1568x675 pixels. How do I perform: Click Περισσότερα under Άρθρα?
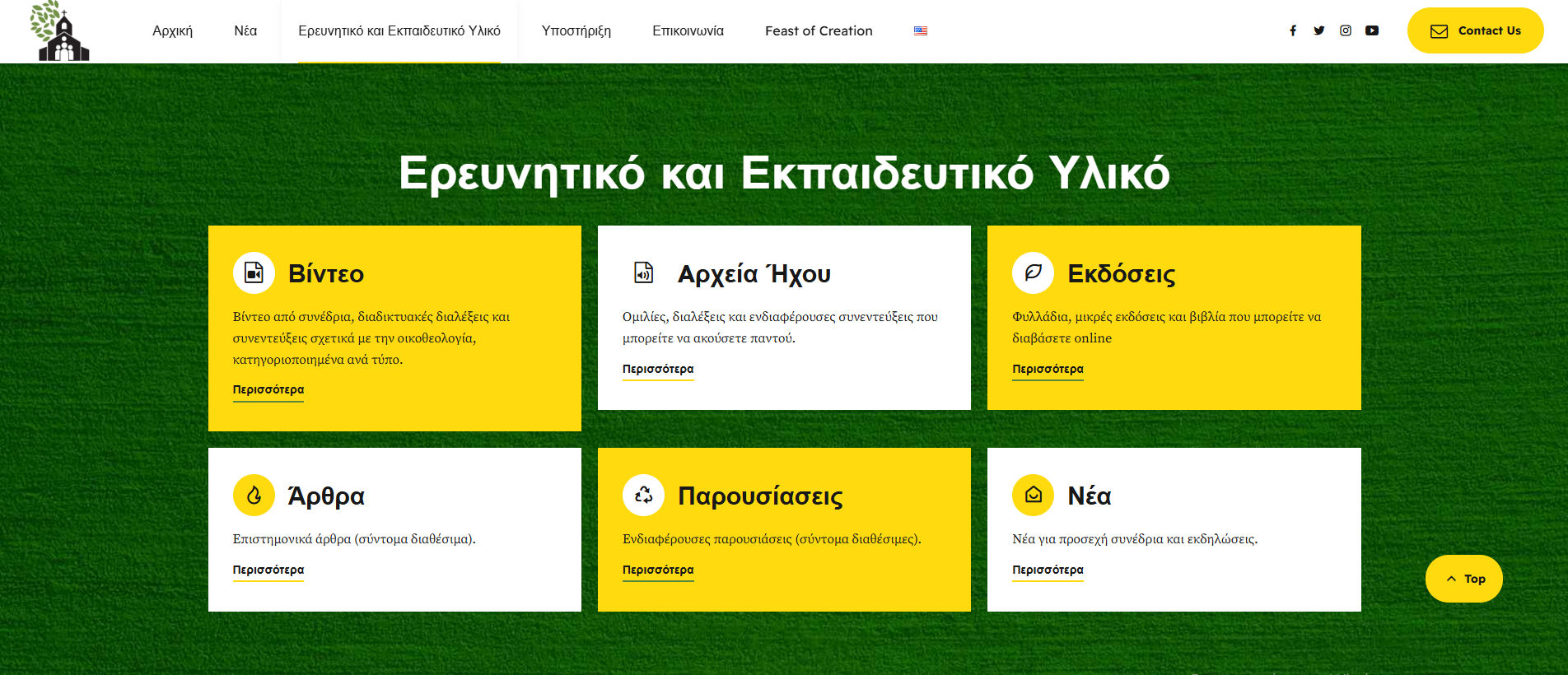pyautogui.click(x=268, y=570)
